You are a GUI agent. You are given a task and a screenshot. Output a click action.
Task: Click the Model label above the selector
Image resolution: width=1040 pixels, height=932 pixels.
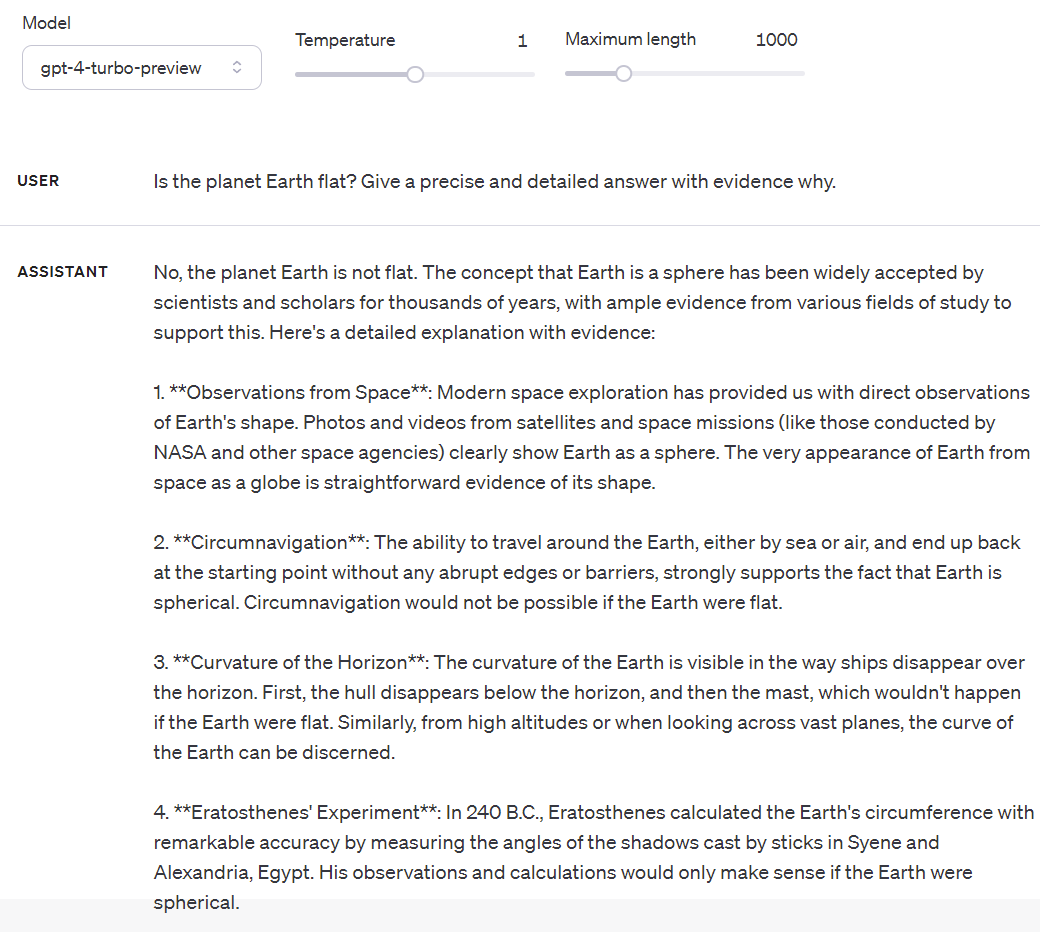point(46,23)
